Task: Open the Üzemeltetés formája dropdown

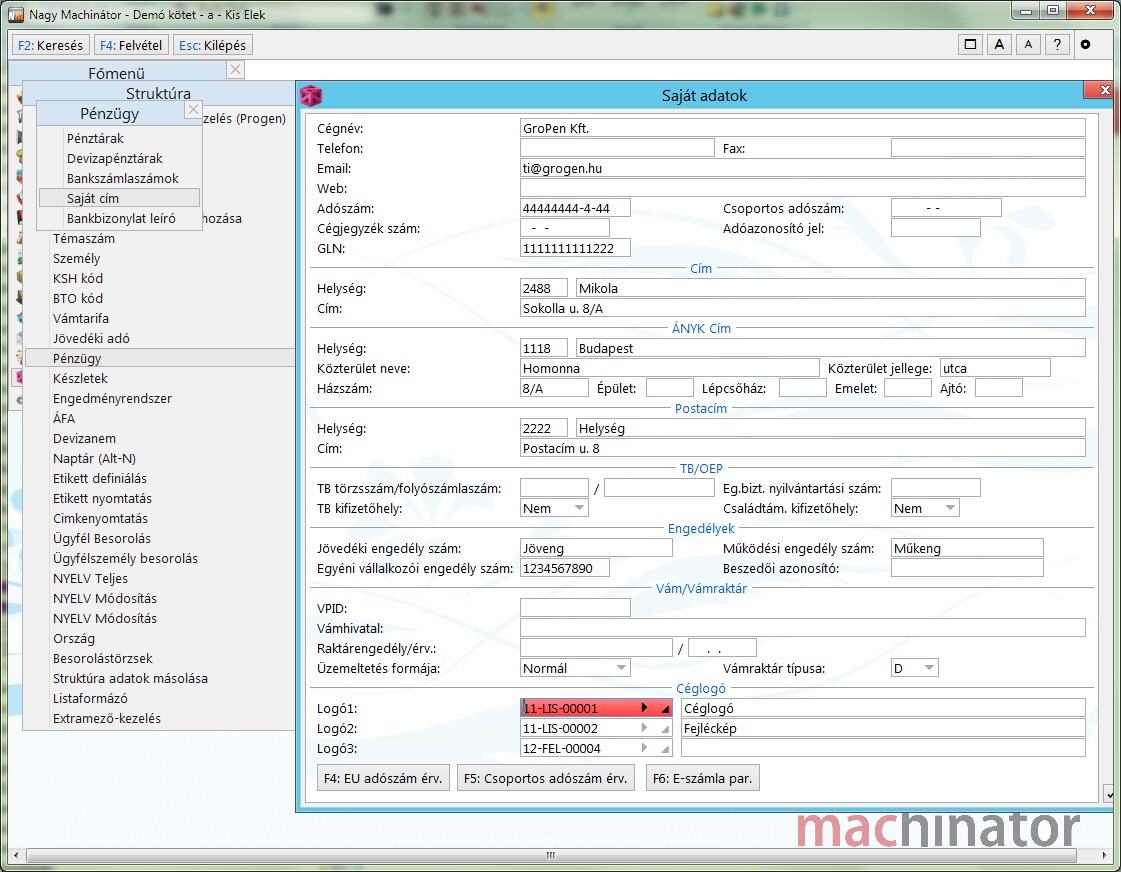Action: tap(621, 668)
